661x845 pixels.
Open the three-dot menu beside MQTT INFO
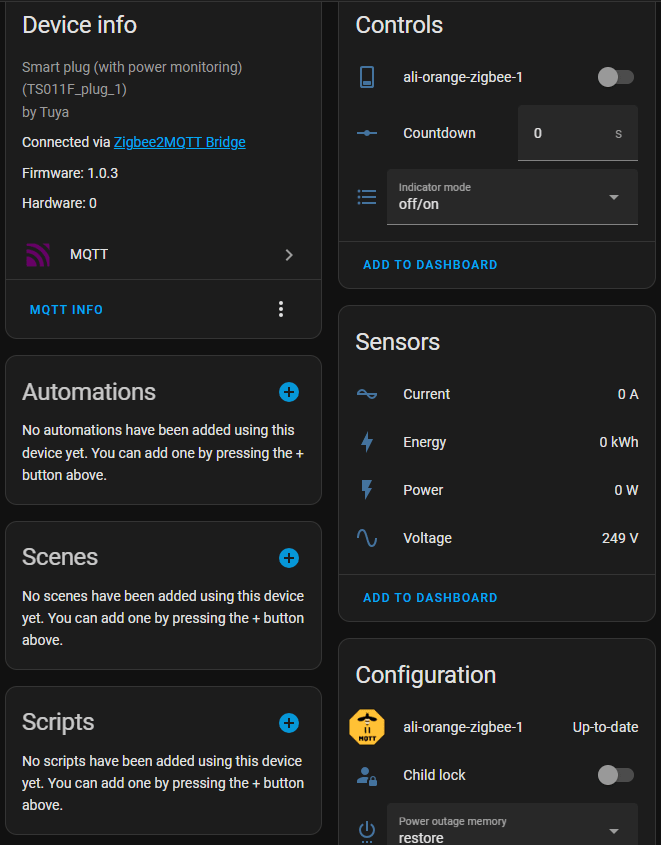[281, 309]
